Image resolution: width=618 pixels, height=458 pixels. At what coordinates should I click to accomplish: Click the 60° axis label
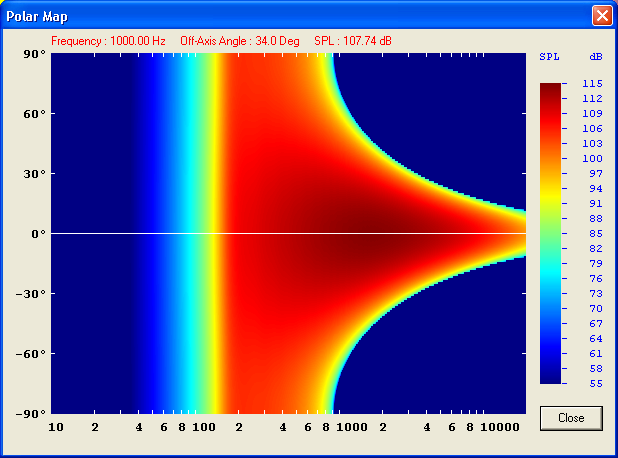[34, 114]
